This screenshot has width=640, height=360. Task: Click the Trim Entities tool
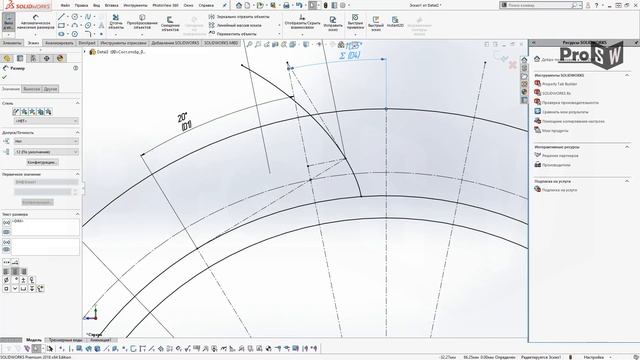(x=116, y=22)
